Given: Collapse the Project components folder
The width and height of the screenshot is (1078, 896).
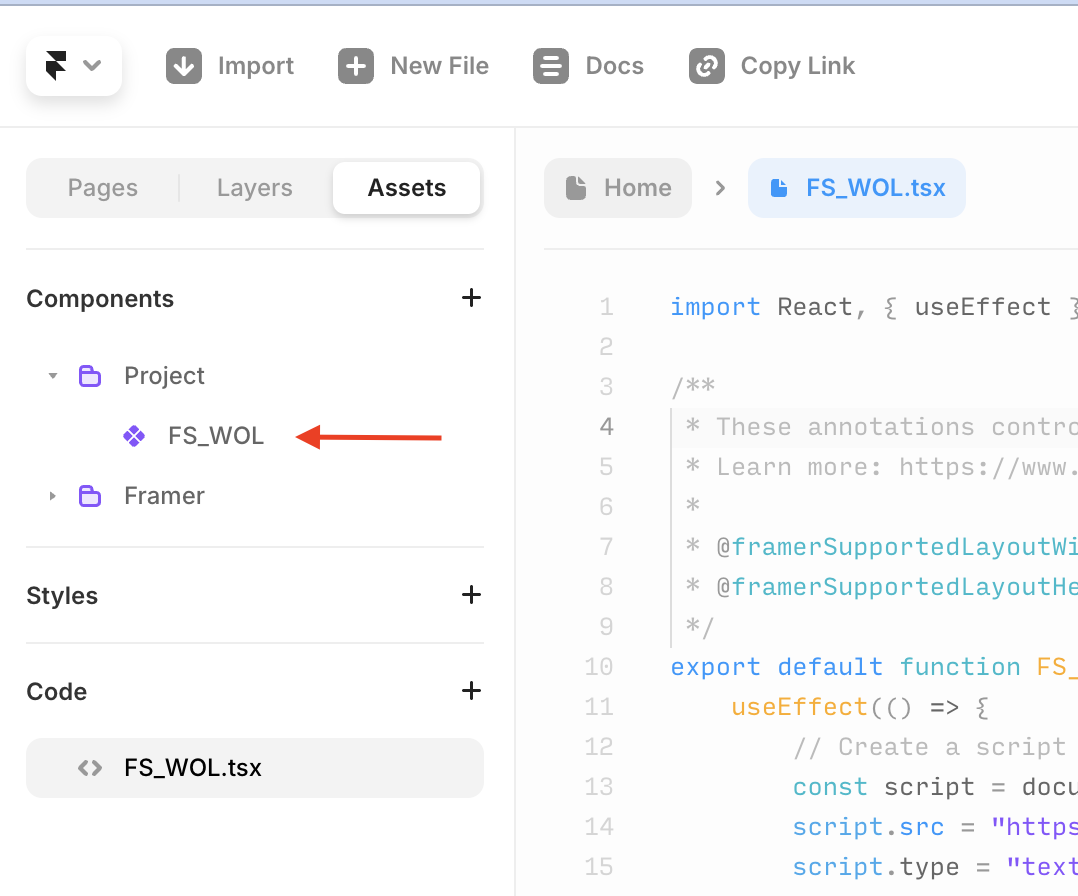Looking at the screenshot, I should tap(52, 375).
